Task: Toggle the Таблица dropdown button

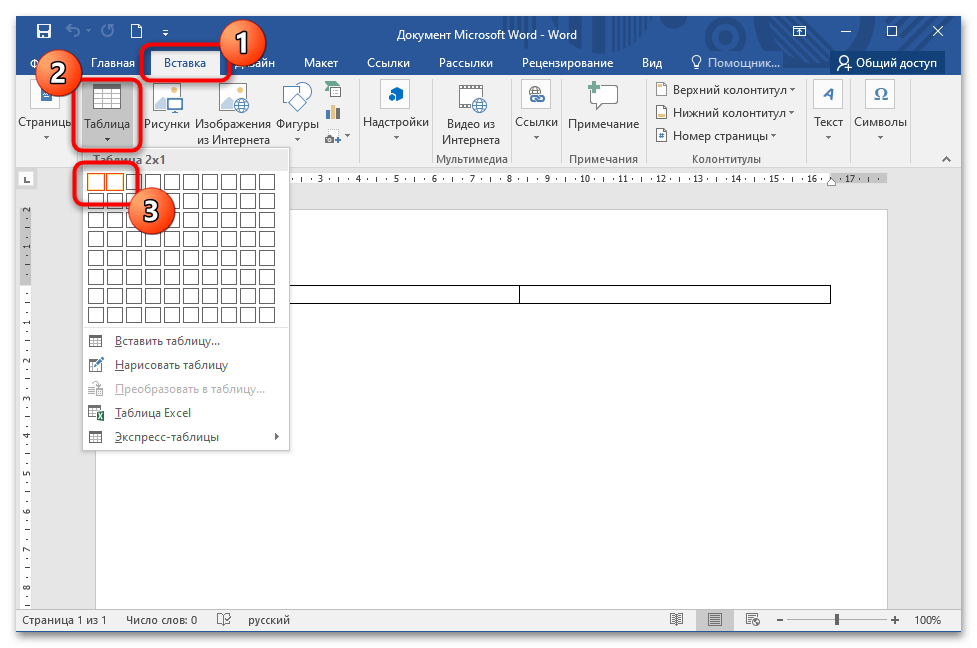Action: click(x=107, y=114)
